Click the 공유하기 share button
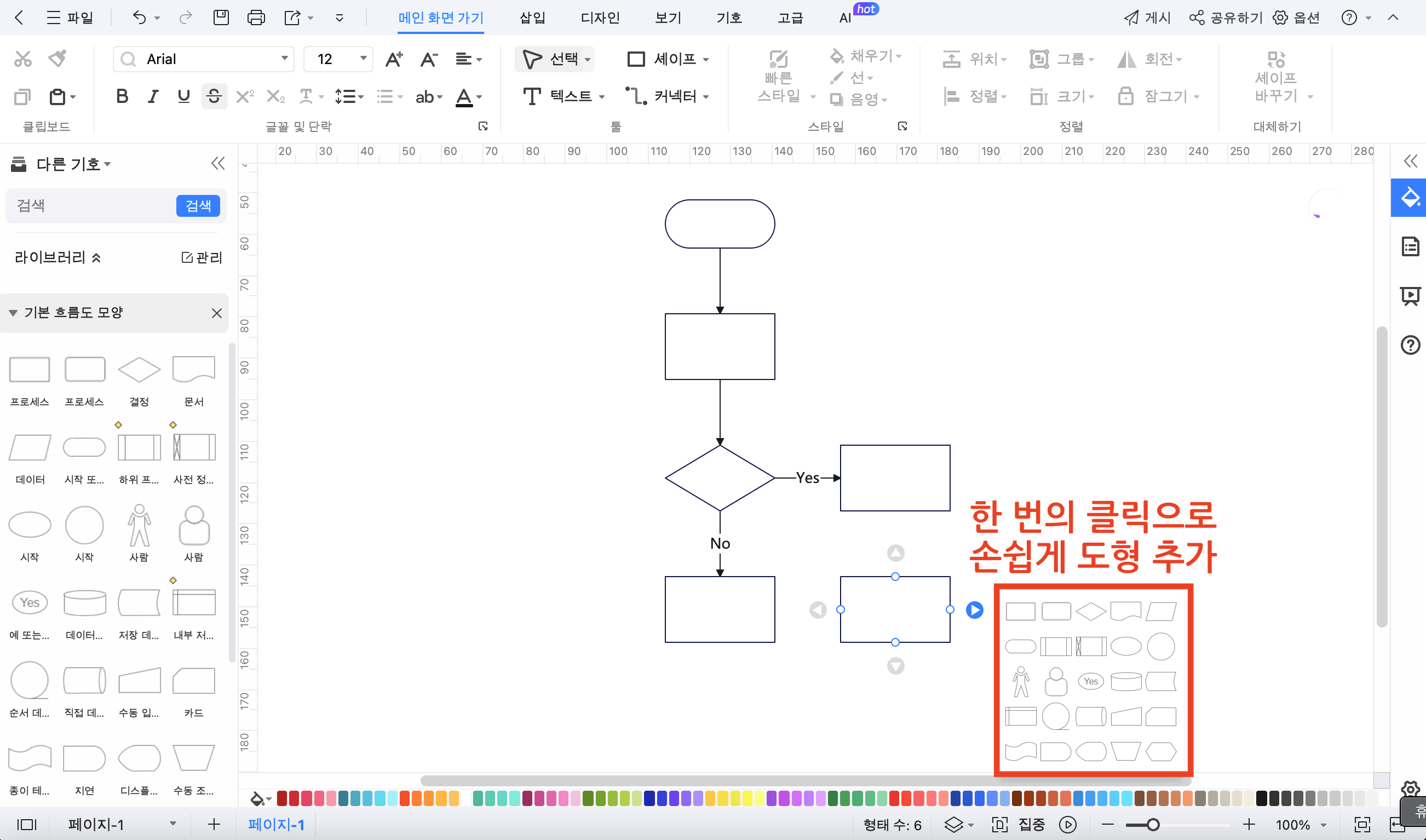Image resolution: width=1426 pixels, height=840 pixels. [1225, 18]
